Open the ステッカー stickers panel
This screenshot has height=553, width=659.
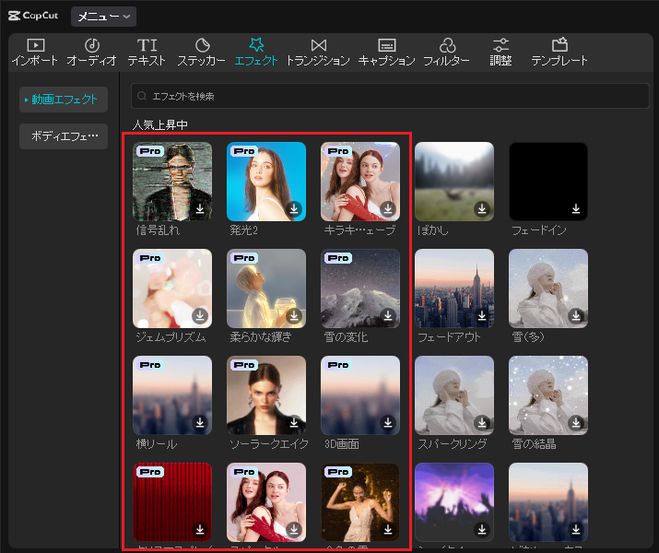[203, 52]
